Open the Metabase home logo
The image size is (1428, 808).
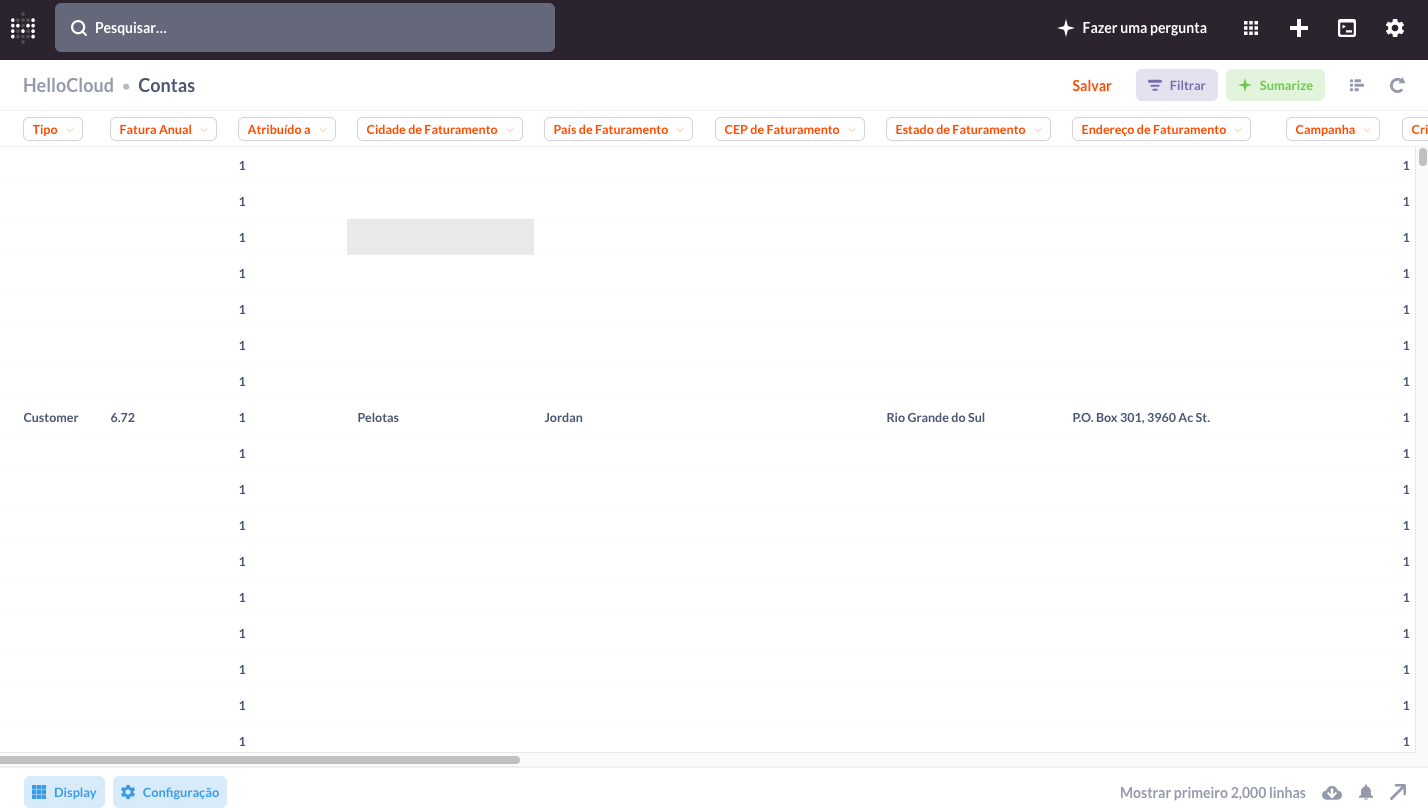pyautogui.click(x=23, y=28)
